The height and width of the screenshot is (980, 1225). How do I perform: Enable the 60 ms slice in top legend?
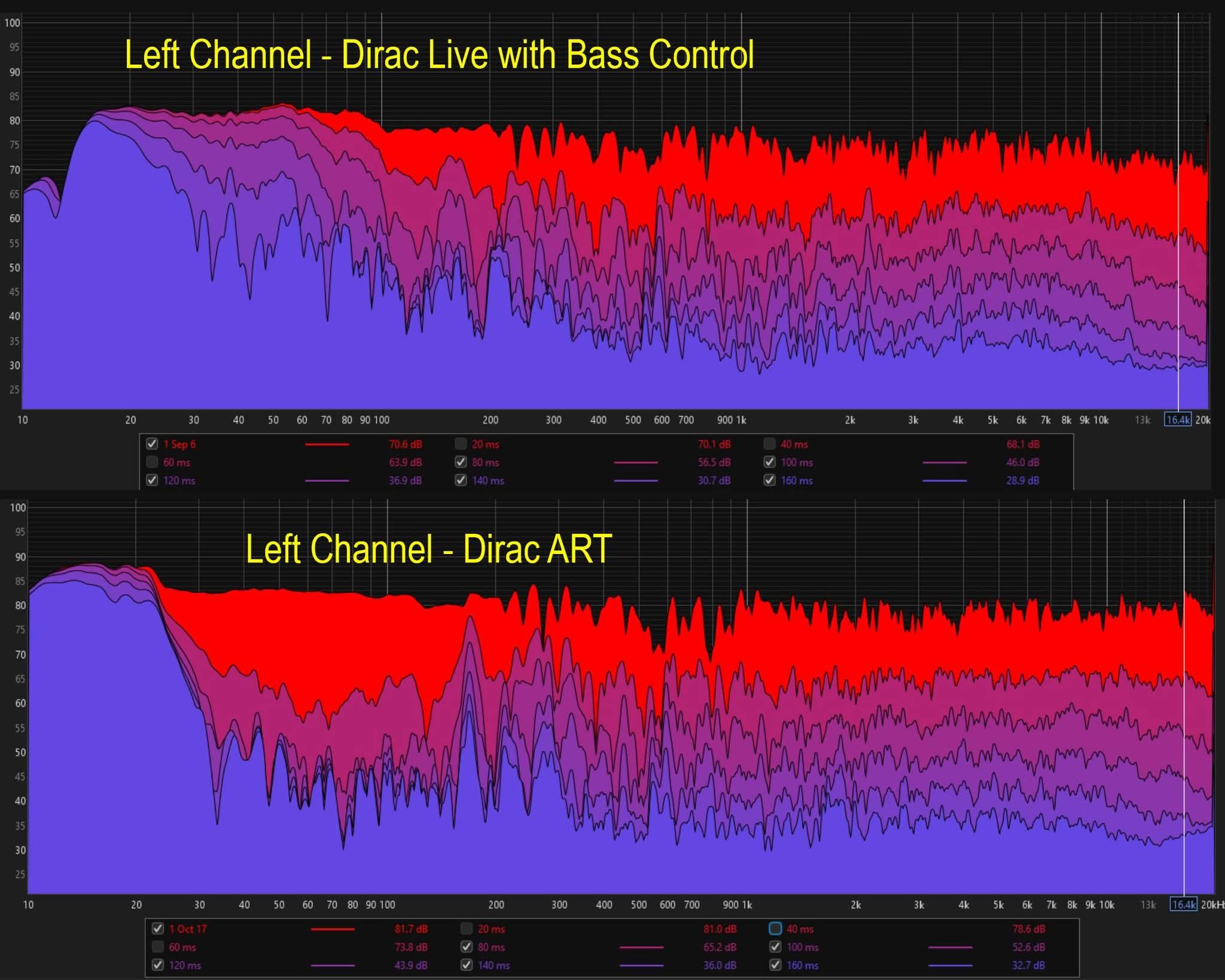pos(152,462)
